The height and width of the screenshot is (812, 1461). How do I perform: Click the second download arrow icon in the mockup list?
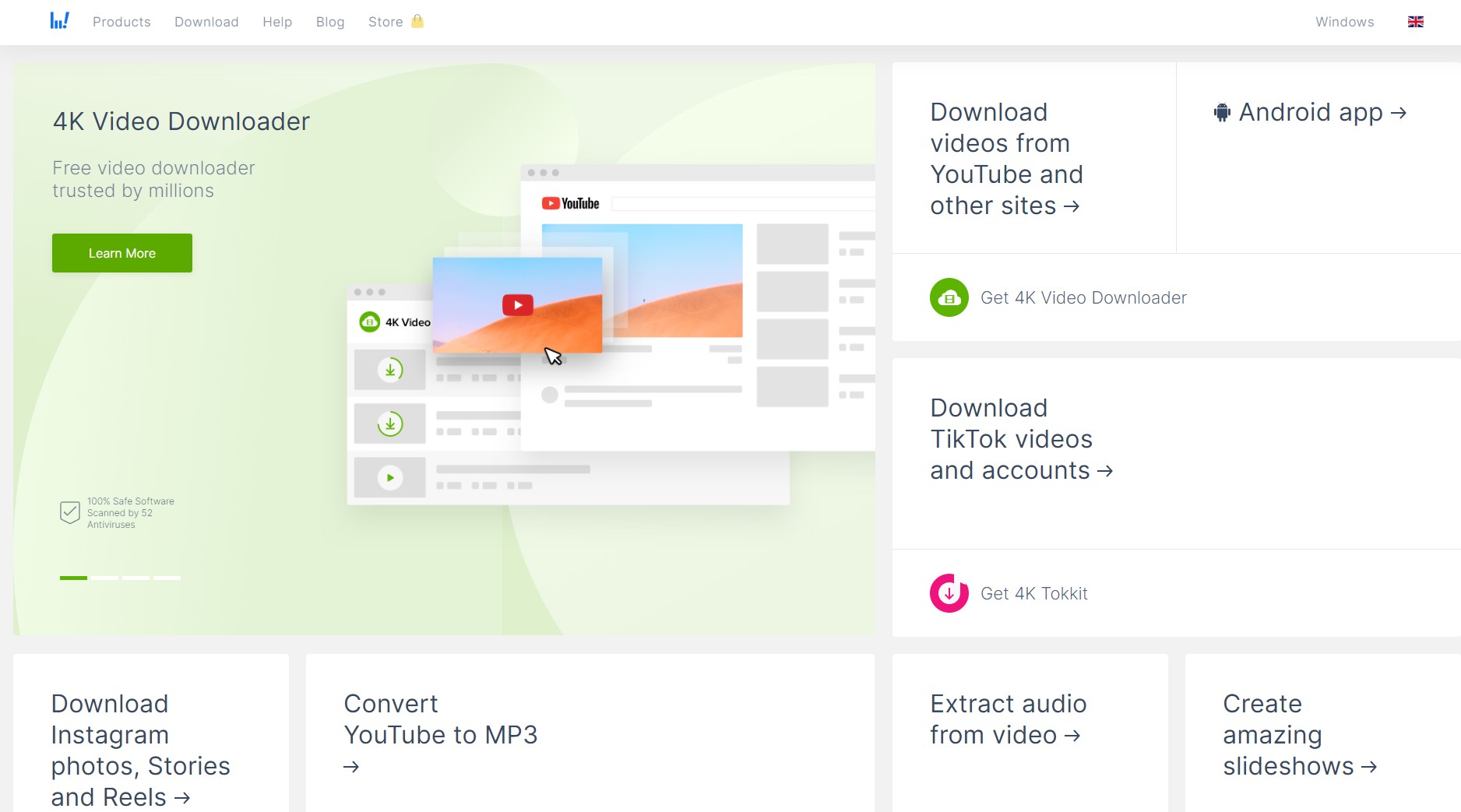tap(390, 424)
